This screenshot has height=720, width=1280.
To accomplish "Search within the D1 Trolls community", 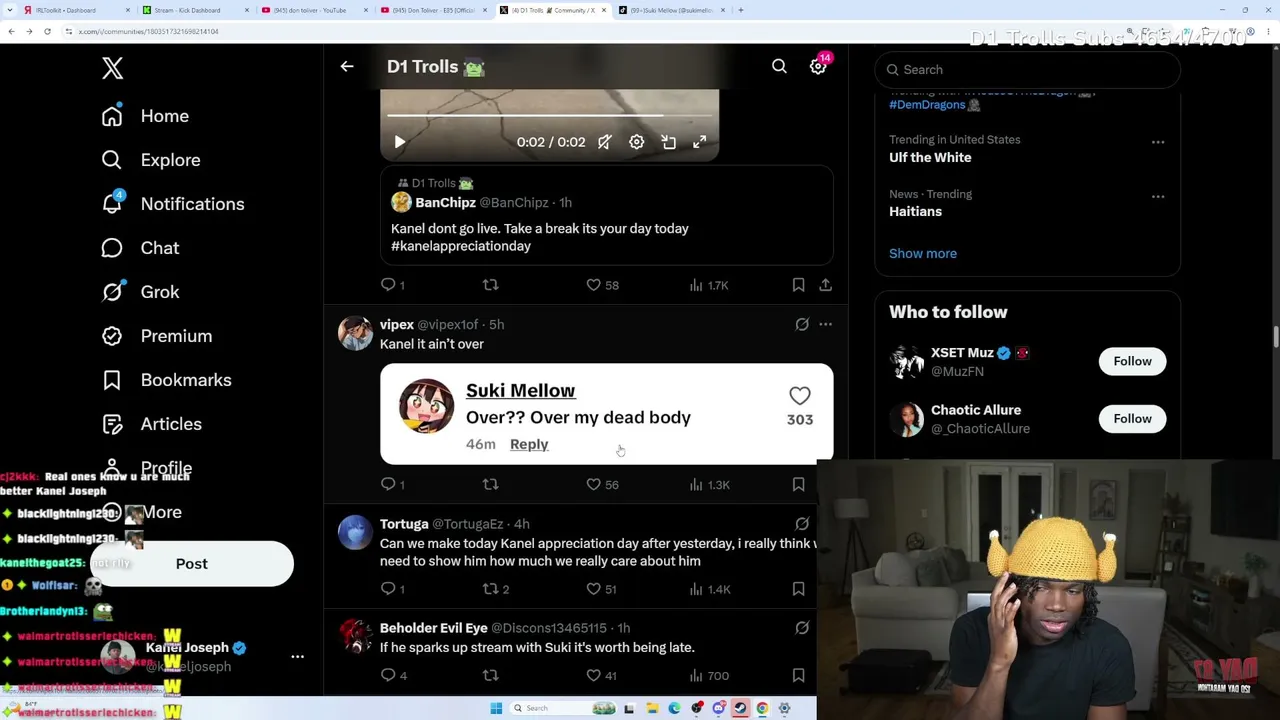I will point(779,66).
